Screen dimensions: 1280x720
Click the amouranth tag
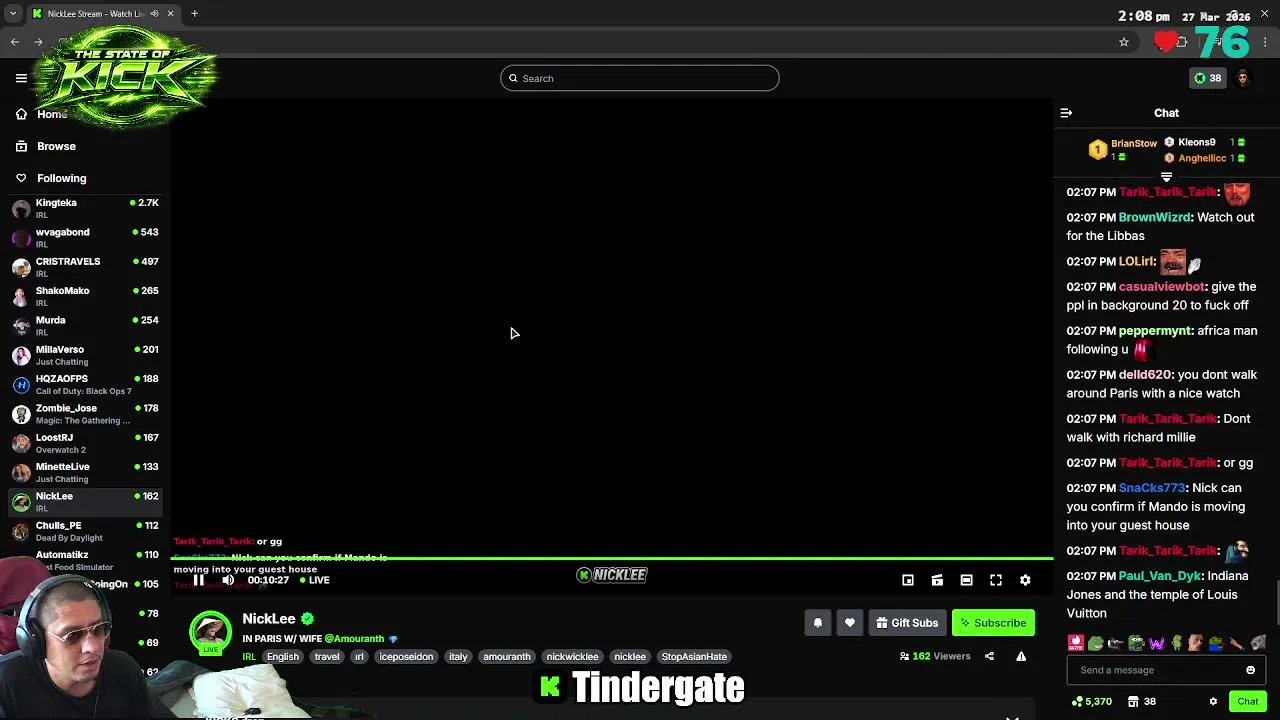[x=507, y=657]
